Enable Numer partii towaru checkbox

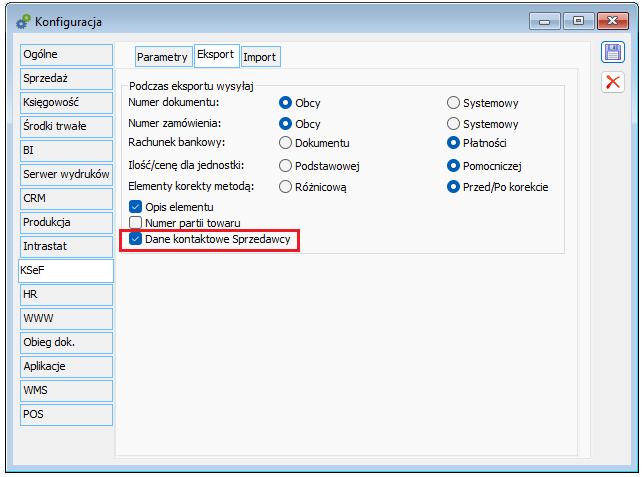tap(136, 222)
